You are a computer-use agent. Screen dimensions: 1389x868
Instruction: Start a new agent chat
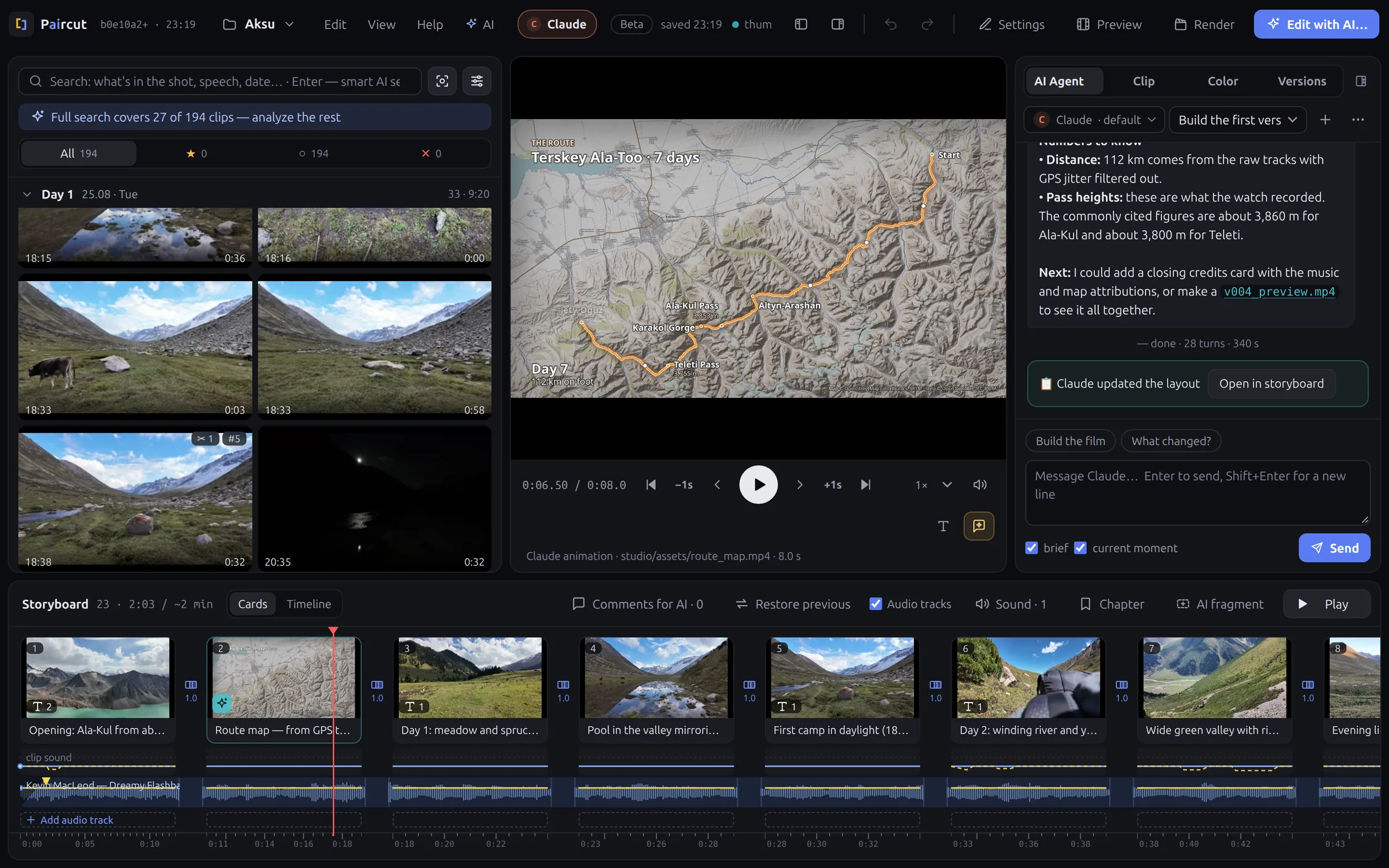(1325, 120)
